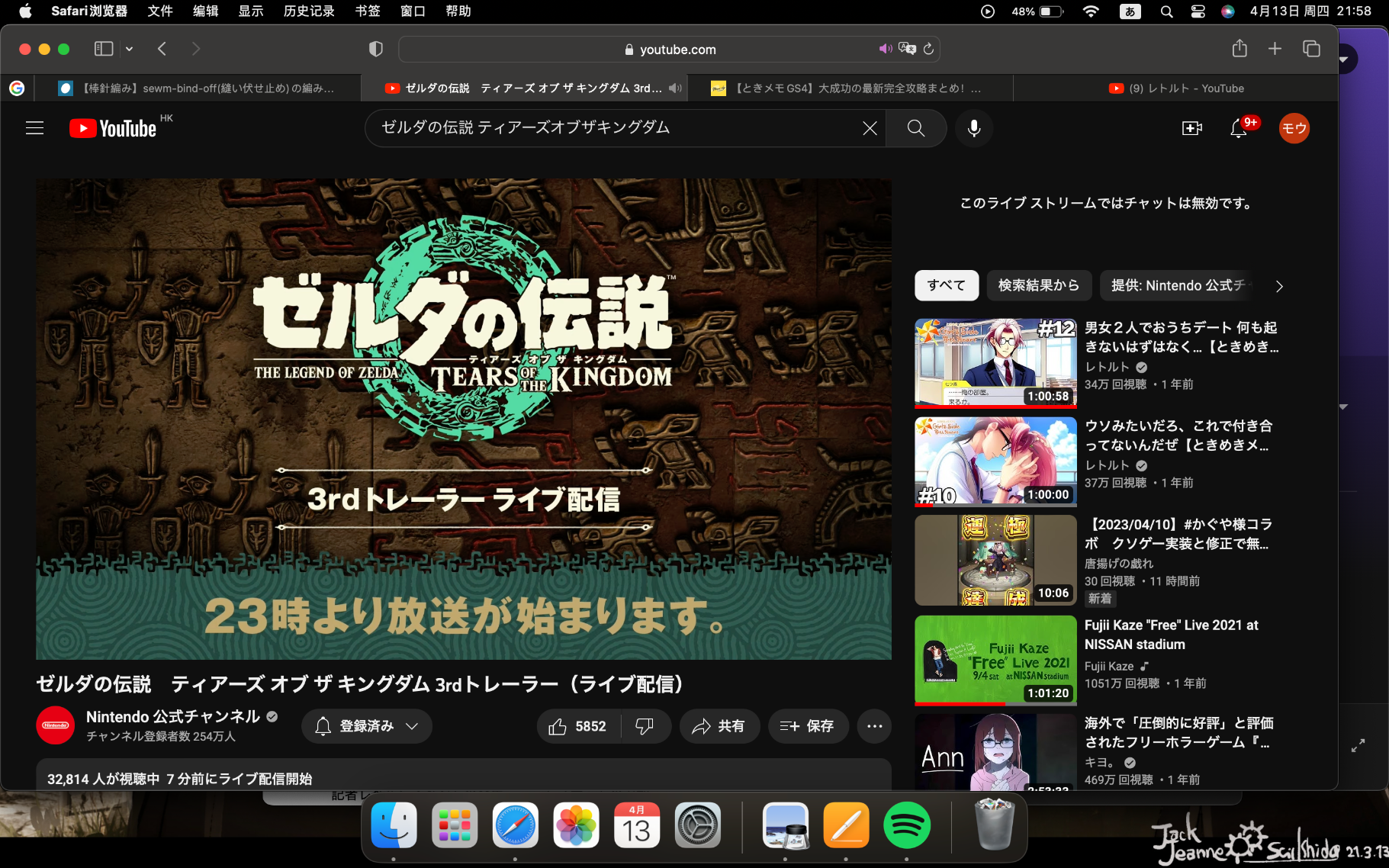The image size is (1389, 868).
Task: Click the 共有 share button
Action: (x=719, y=726)
